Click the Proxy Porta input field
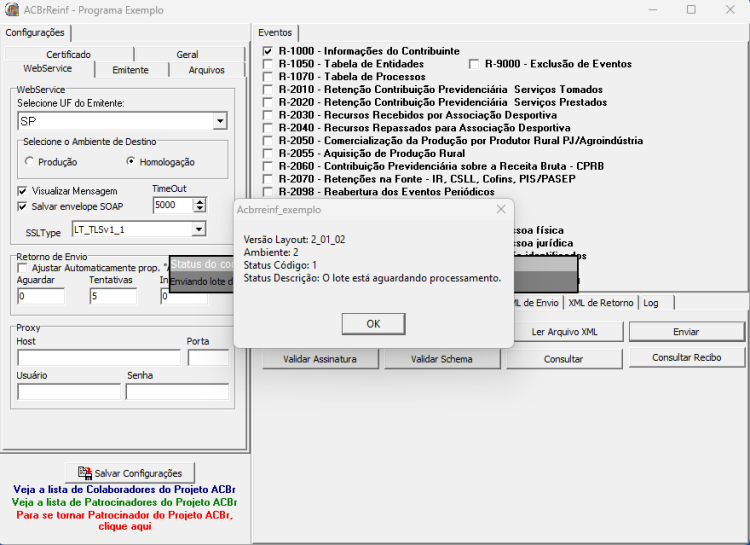This screenshot has height=545, width=750. tap(208, 358)
